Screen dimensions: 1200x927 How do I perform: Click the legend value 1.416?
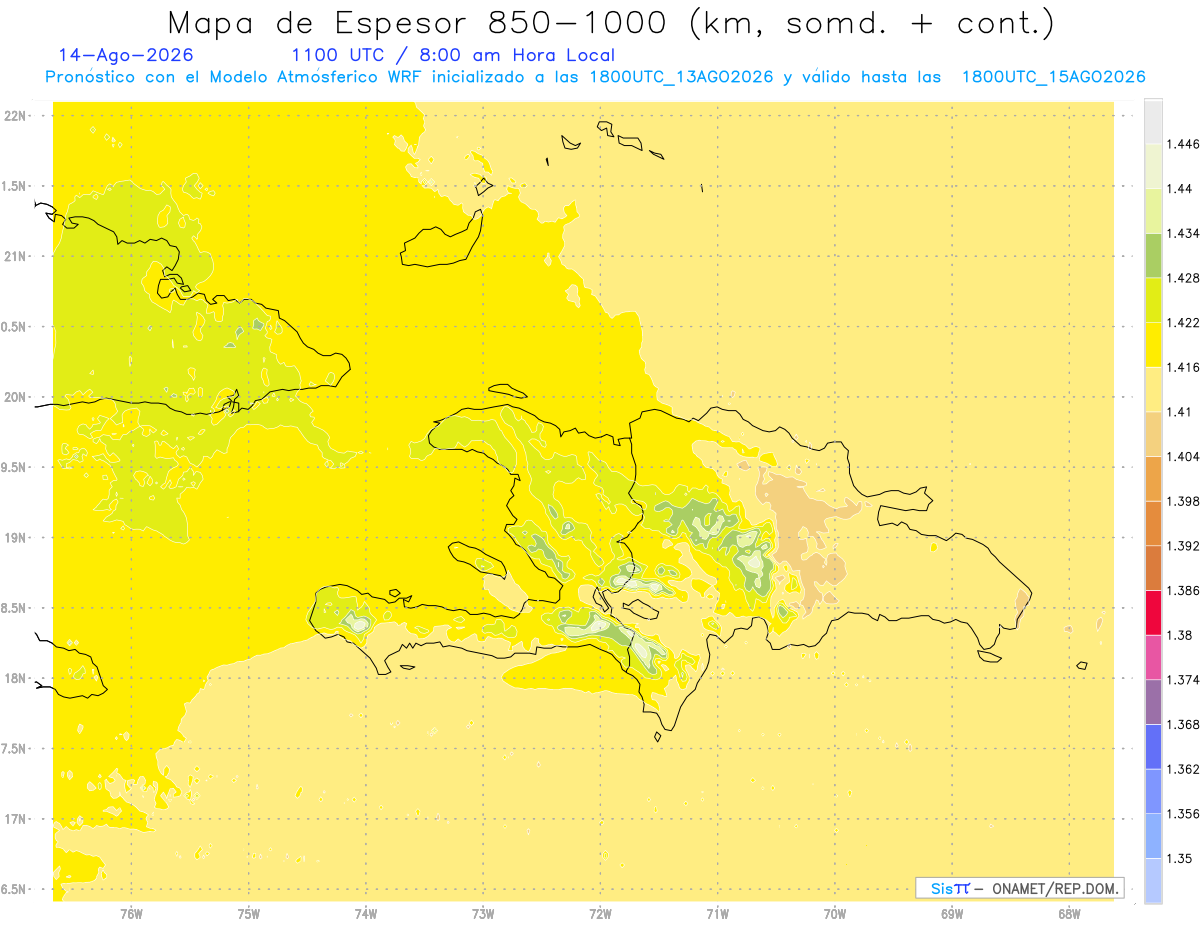pos(1184,367)
